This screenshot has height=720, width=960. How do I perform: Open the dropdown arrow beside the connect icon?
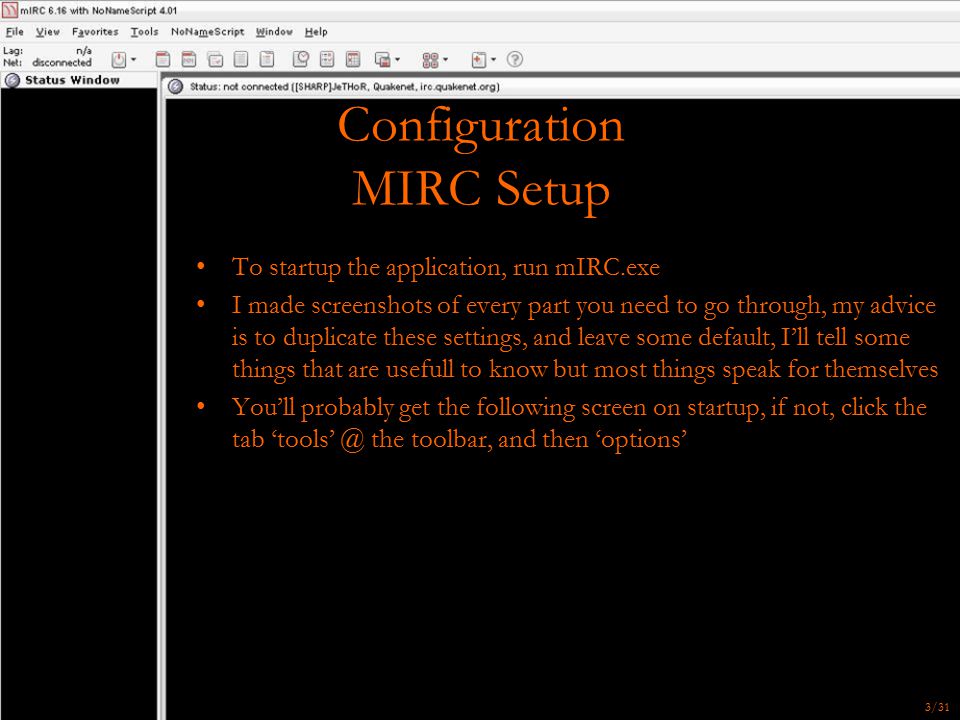[133, 59]
